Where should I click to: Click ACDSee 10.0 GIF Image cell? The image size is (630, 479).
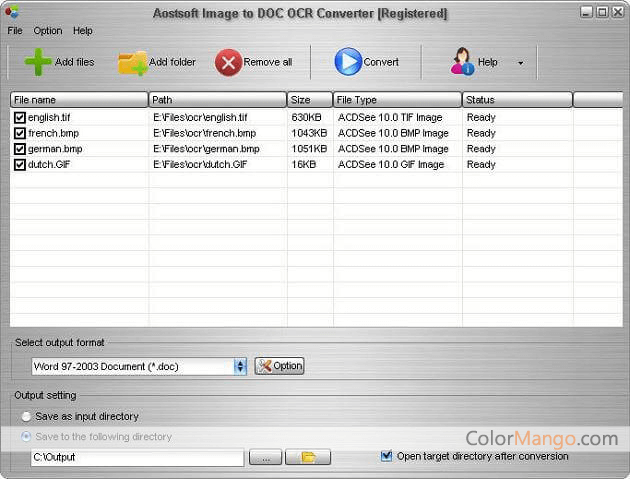[x=391, y=164]
